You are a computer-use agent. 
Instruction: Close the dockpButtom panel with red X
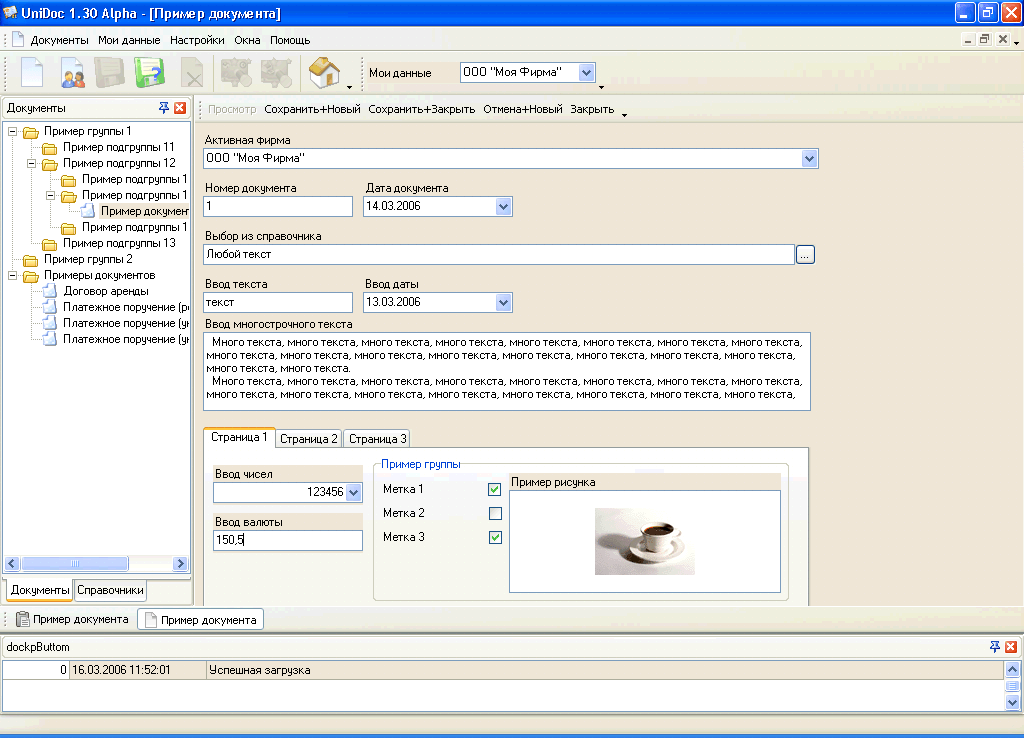click(x=1011, y=647)
